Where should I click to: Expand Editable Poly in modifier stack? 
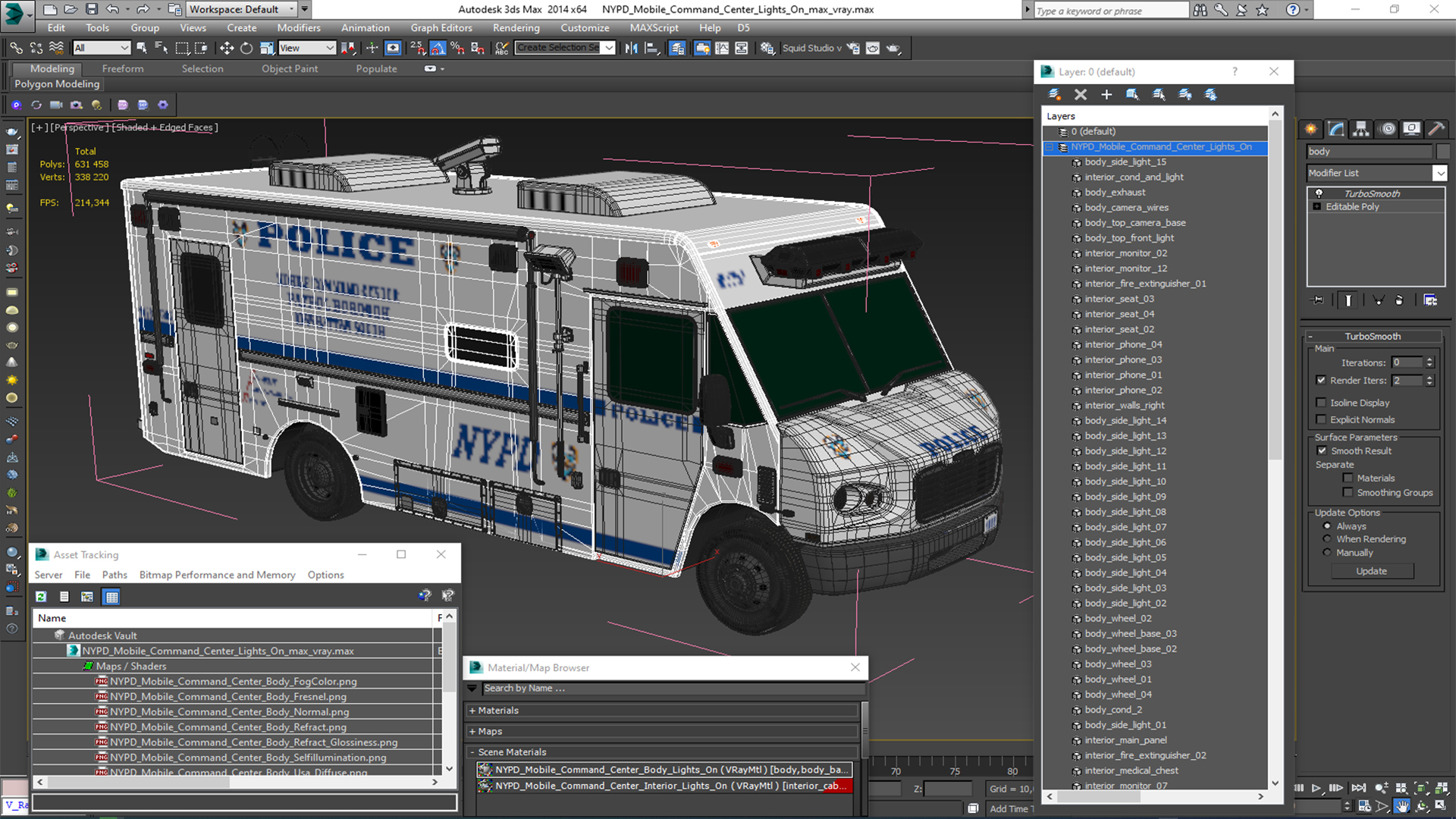[x=1317, y=206]
